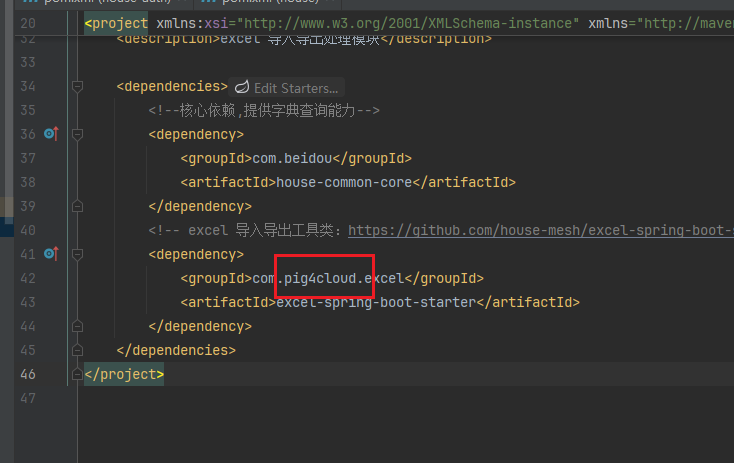The width and height of the screenshot is (734, 463).
Task: Click the sticky <project xmlns:xsi header line
Action: point(409,23)
